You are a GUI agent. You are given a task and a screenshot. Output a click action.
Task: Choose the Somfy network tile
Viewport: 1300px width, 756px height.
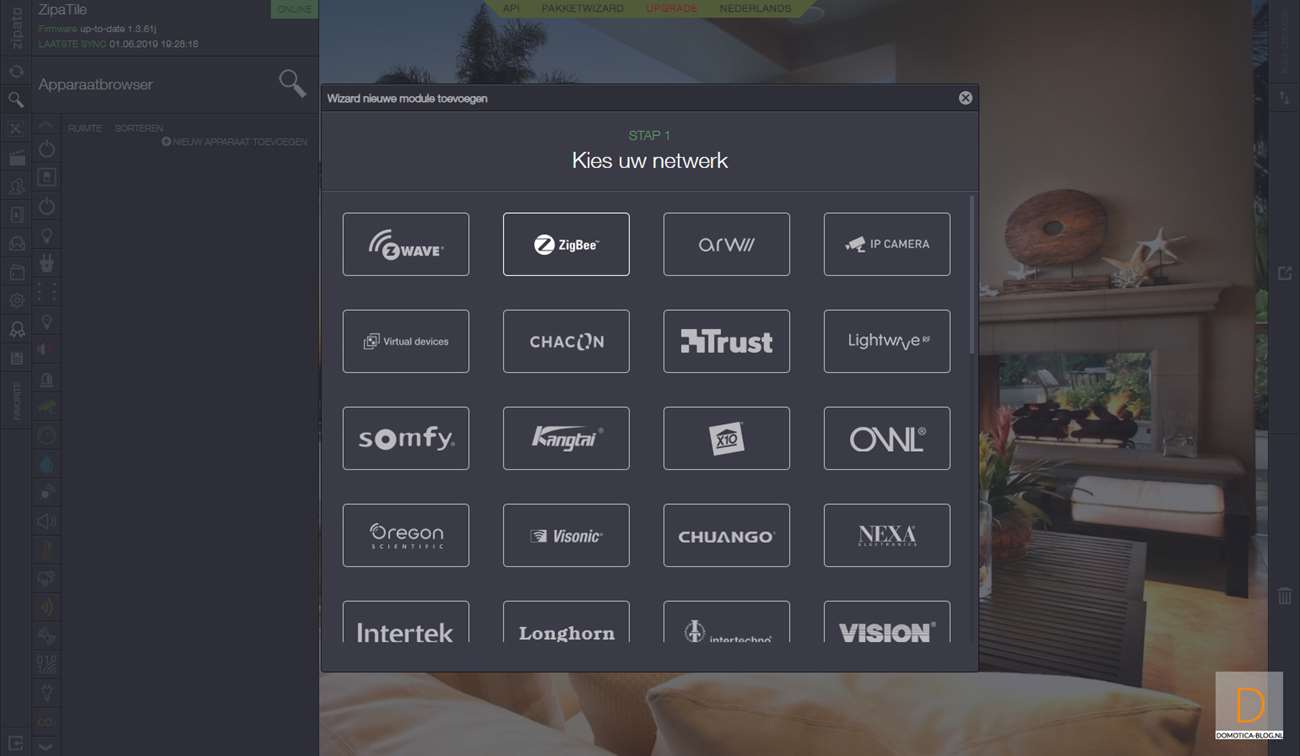click(406, 438)
